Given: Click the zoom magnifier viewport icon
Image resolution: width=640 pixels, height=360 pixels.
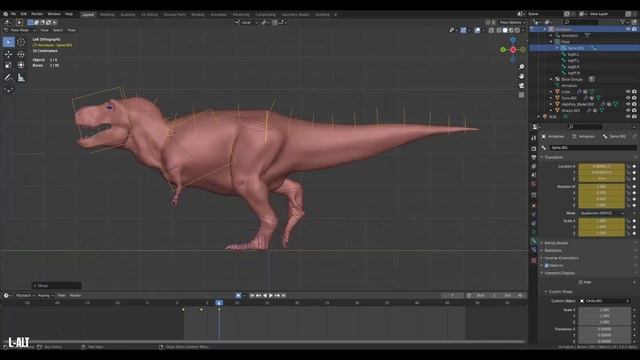Looking at the screenshot, I should [x=521, y=67].
